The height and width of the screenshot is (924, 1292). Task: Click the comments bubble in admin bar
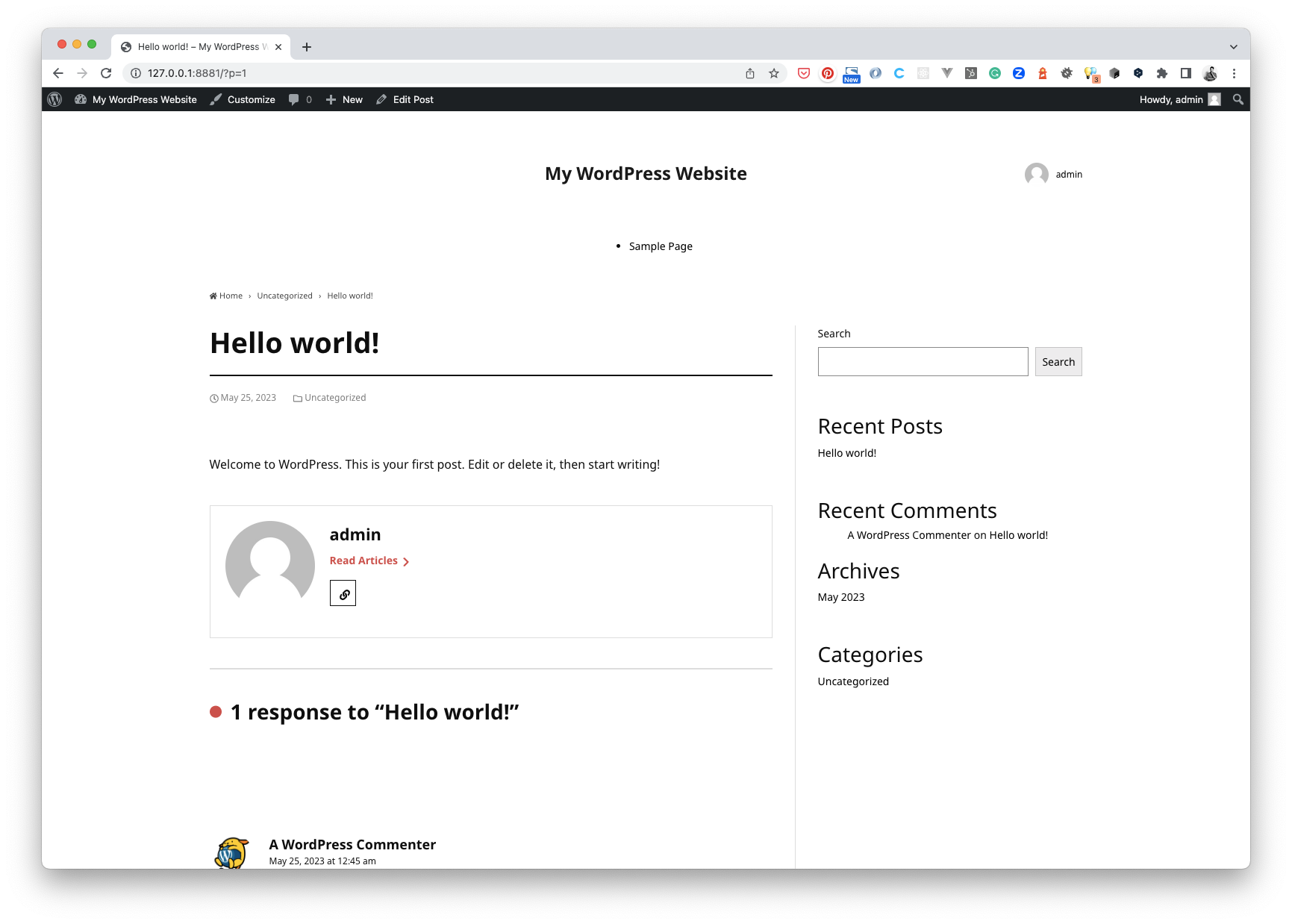pos(300,99)
